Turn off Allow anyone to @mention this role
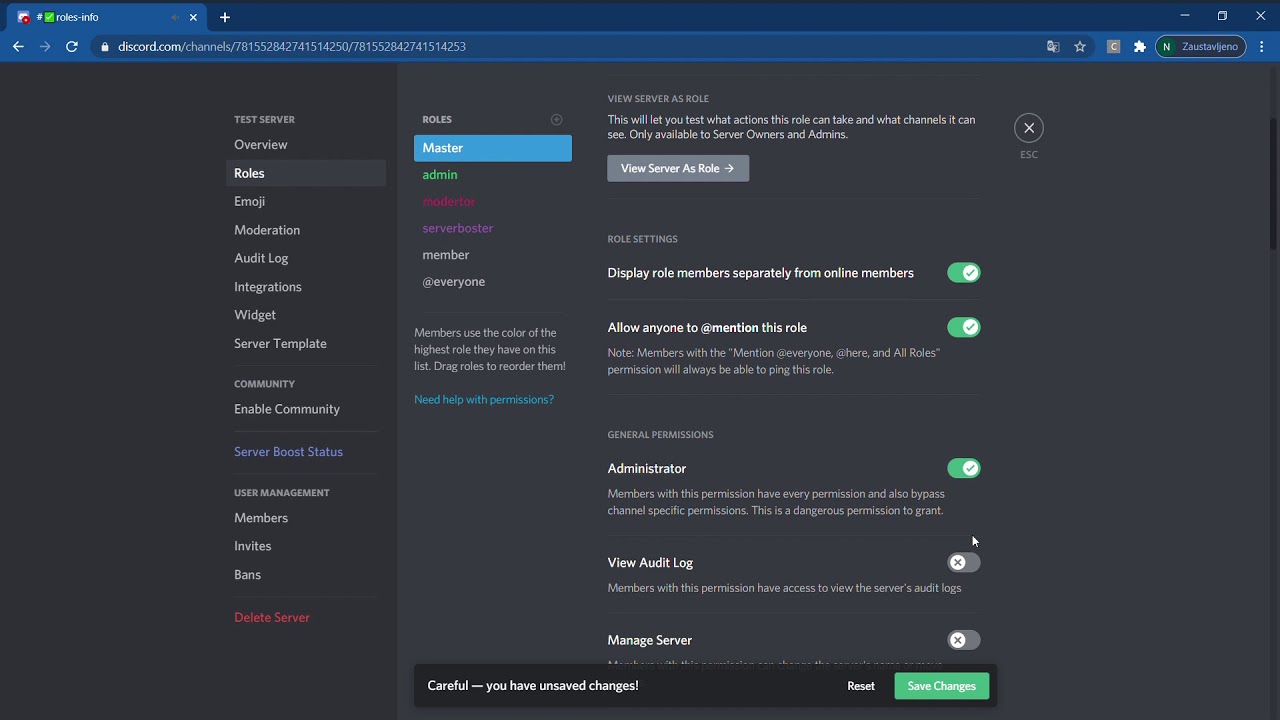The image size is (1280, 720). (x=964, y=327)
